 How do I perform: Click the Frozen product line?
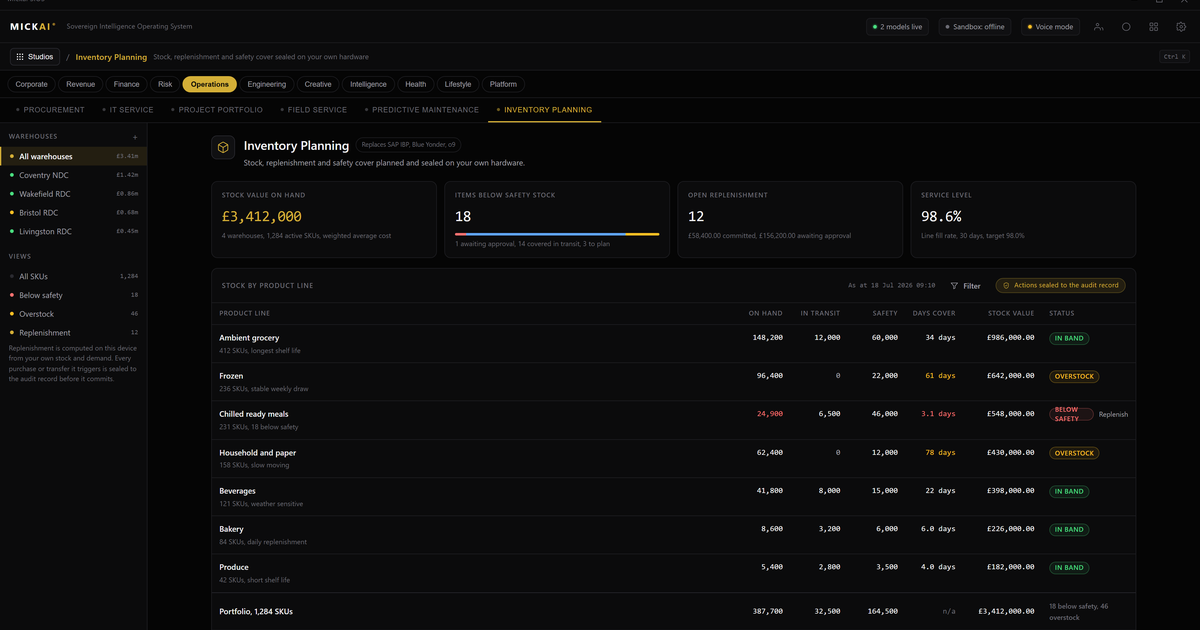click(x=231, y=376)
